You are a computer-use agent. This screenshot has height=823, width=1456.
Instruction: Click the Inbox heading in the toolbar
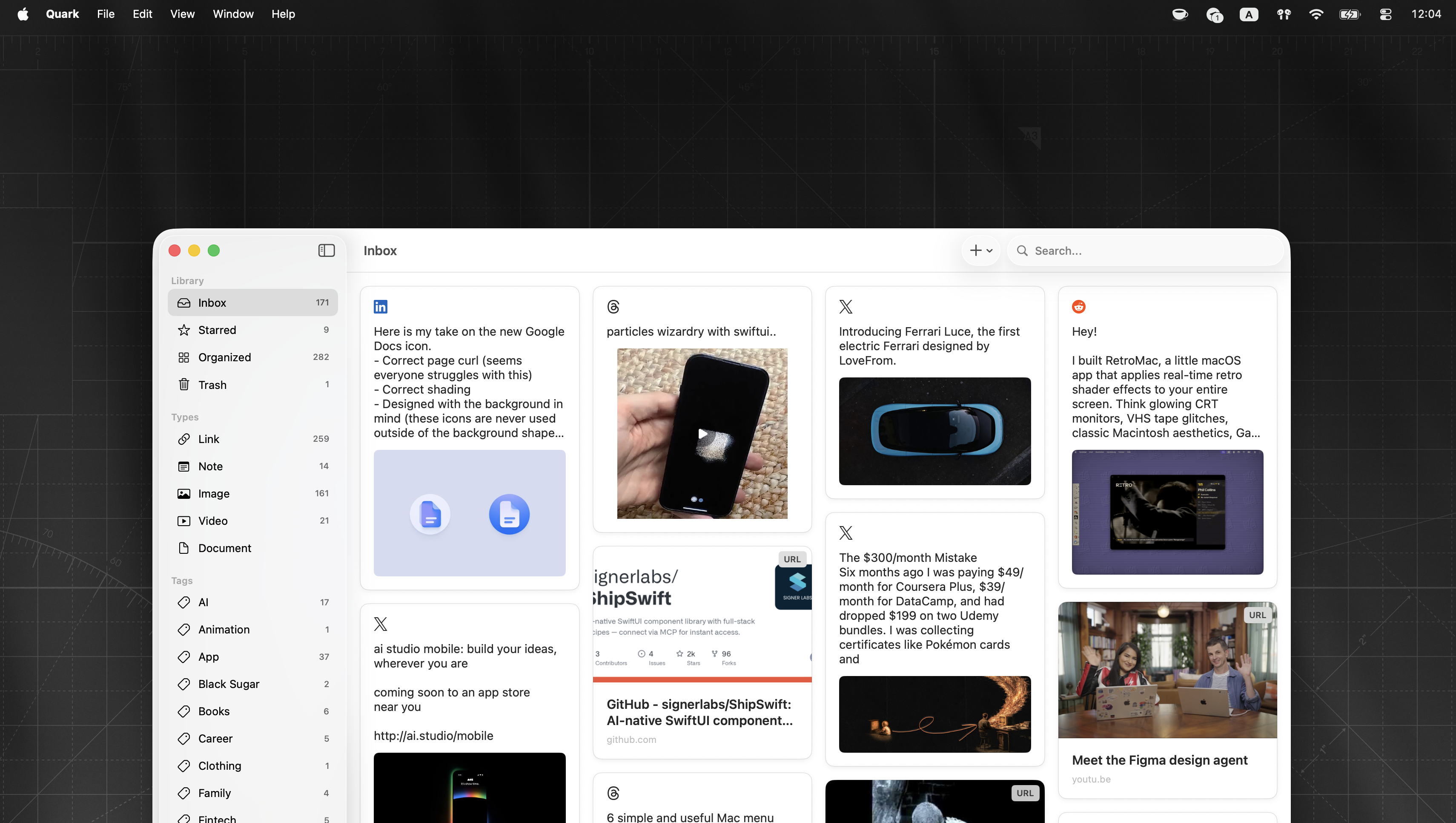[x=380, y=250]
